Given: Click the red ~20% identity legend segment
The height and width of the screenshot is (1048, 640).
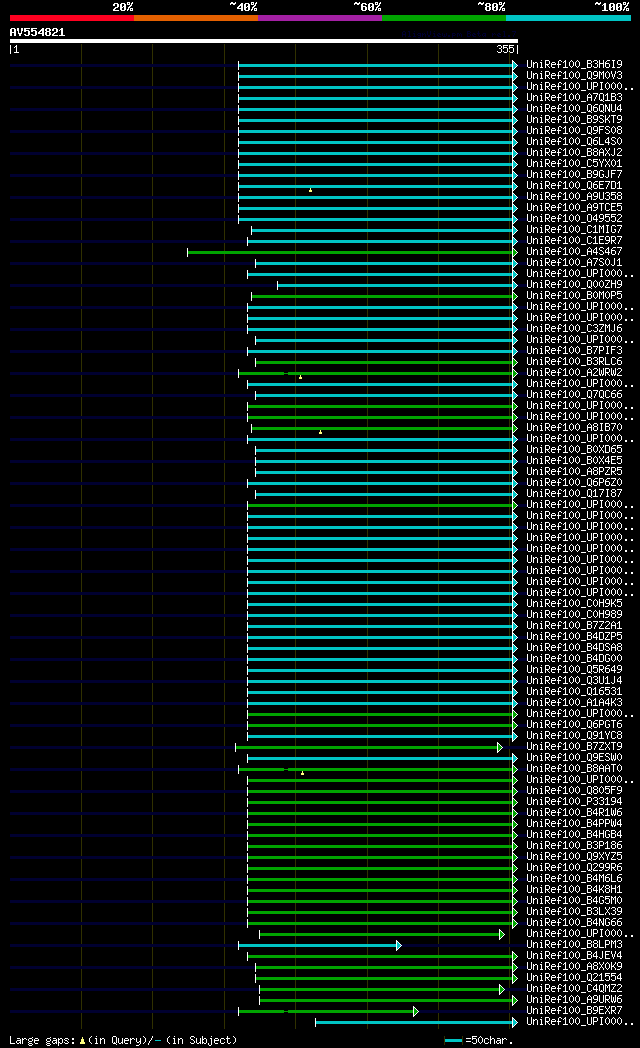Looking at the screenshot, I should pyautogui.click(x=71, y=18).
